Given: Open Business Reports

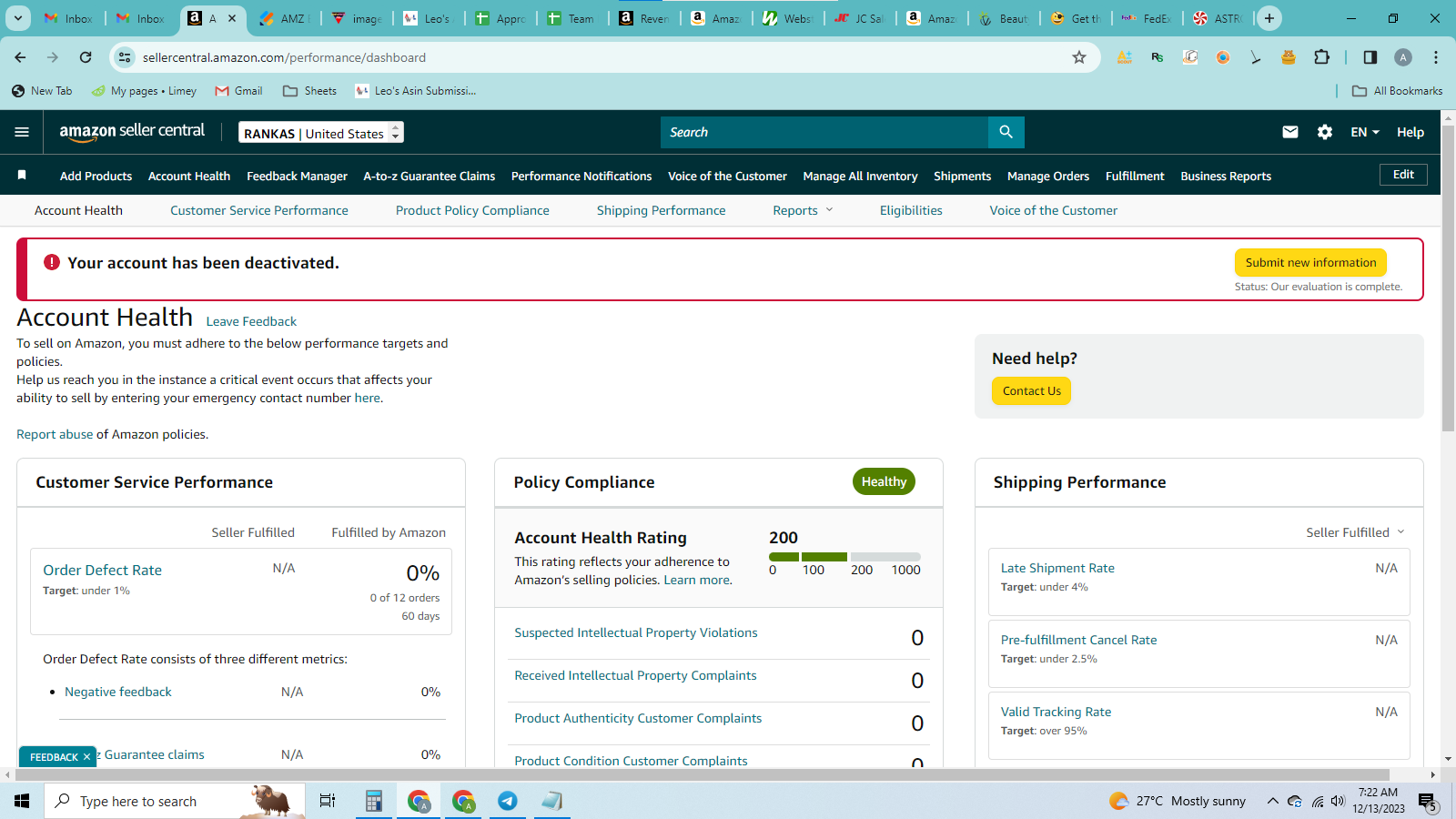Looking at the screenshot, I should [x=1226, y=176].
